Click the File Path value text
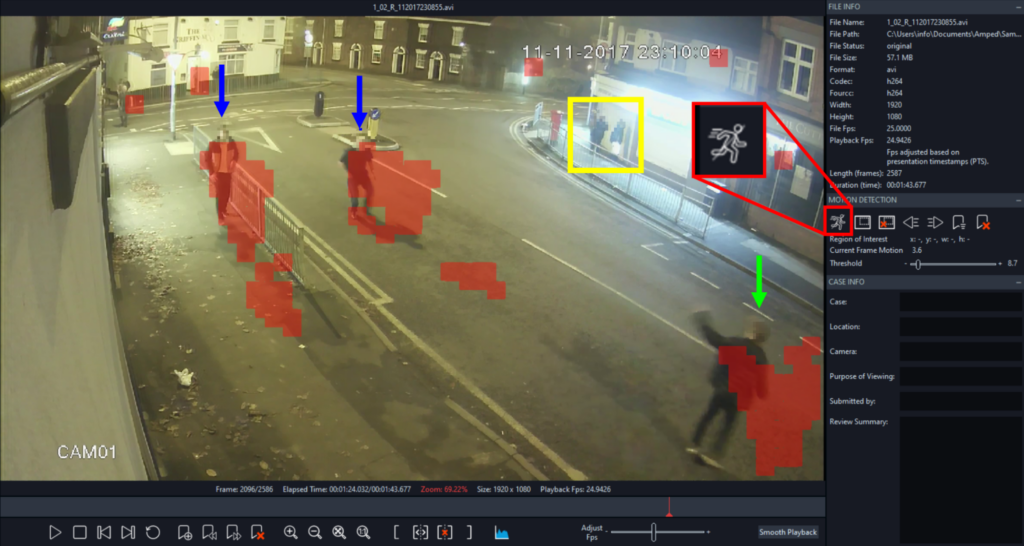Viewport: 1024px width, 546px height. [954, 34]
